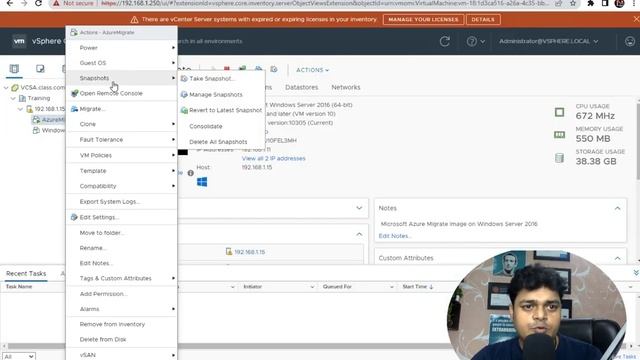Open the Power submenu
The height and width of the screenshot is (360, 640).
click(122, 48)
